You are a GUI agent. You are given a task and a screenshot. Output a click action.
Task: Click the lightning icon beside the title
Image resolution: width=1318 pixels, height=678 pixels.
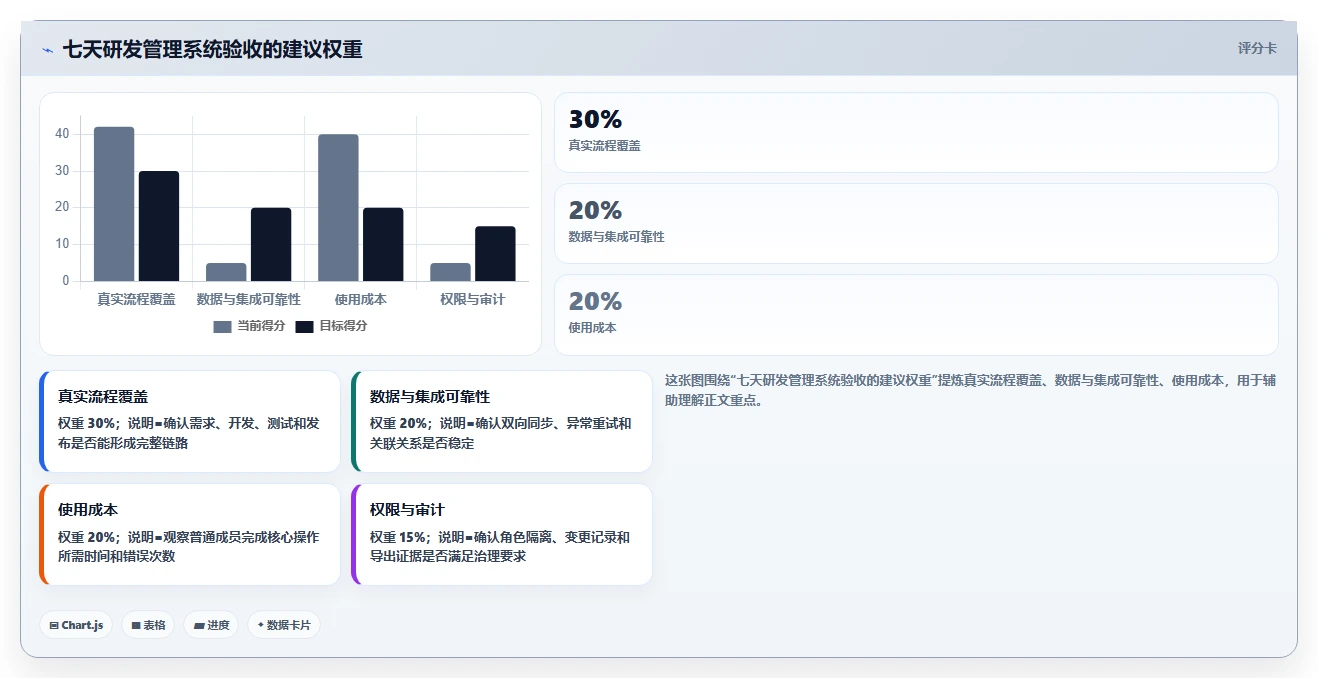point(47,49)
